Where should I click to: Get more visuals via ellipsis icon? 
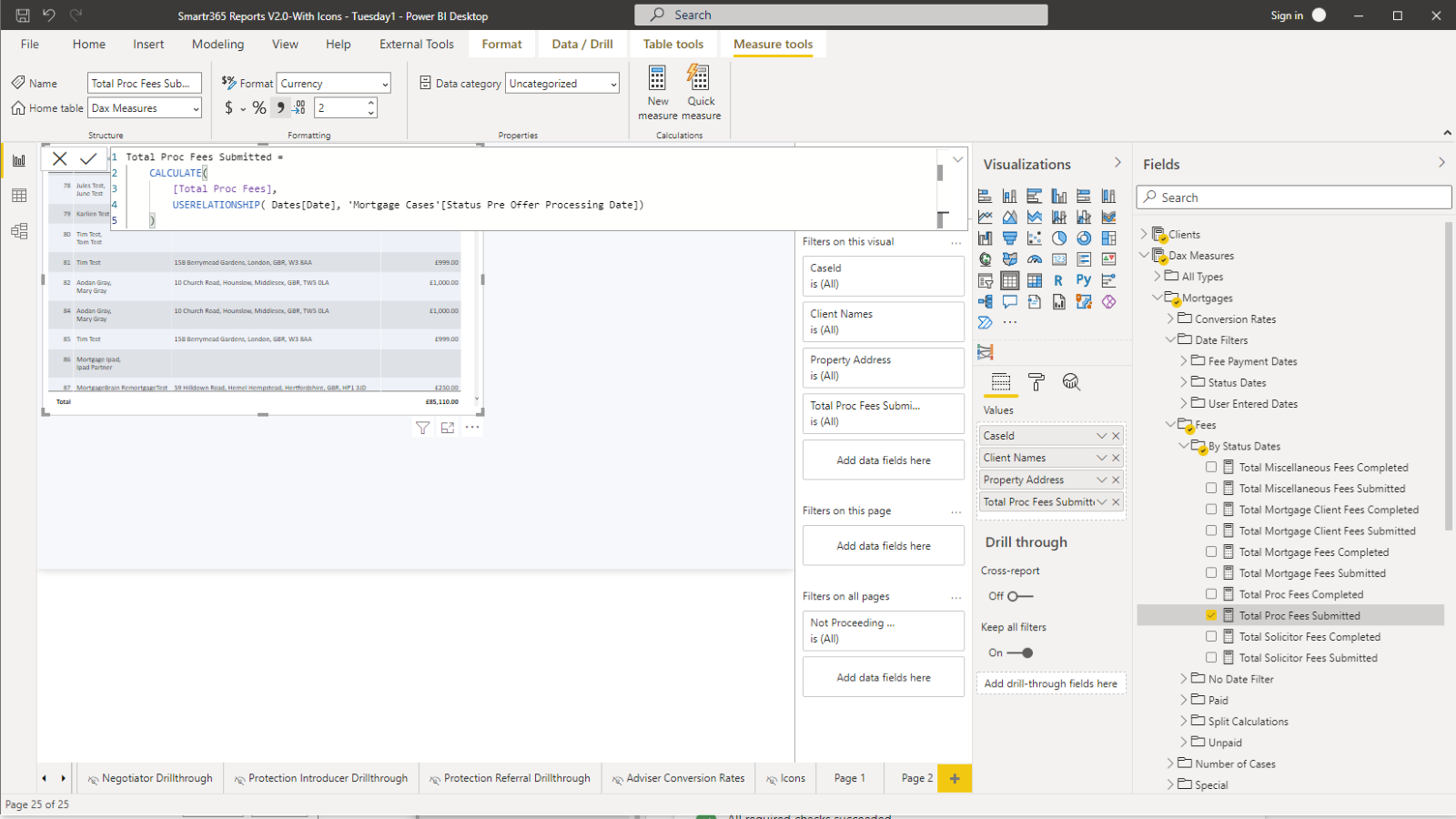tap(1010, 322)
